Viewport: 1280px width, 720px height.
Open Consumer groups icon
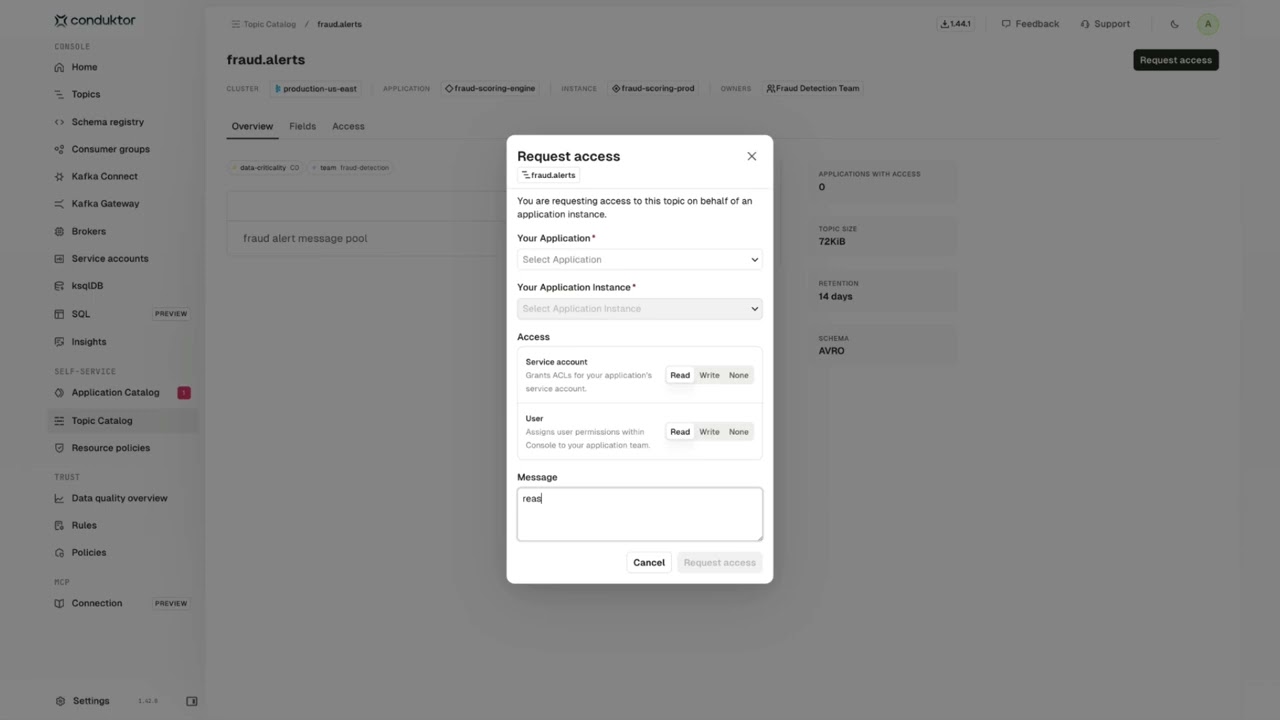(x=60, y=149)
